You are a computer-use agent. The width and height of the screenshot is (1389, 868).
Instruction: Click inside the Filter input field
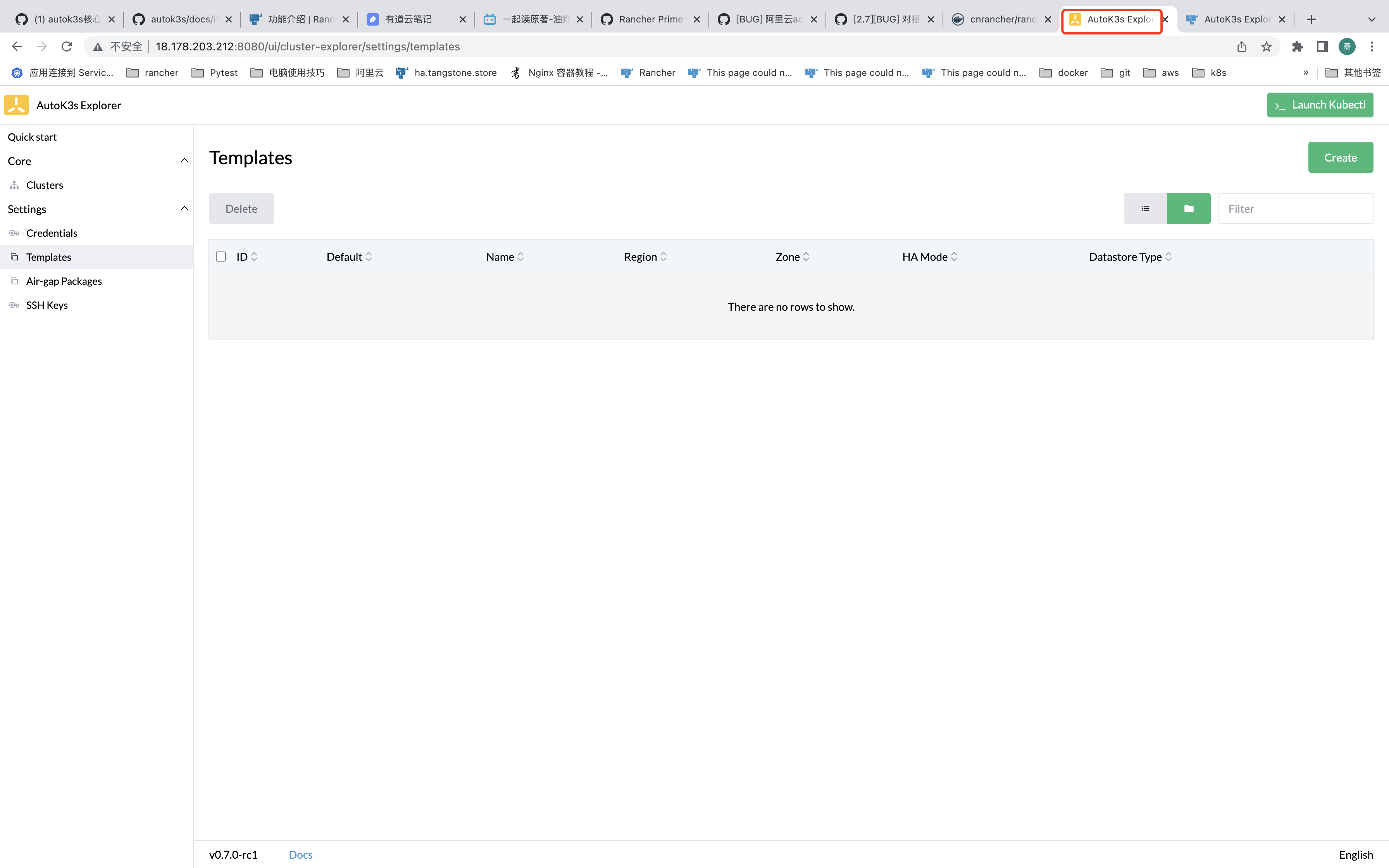[x=1296, y=208]
